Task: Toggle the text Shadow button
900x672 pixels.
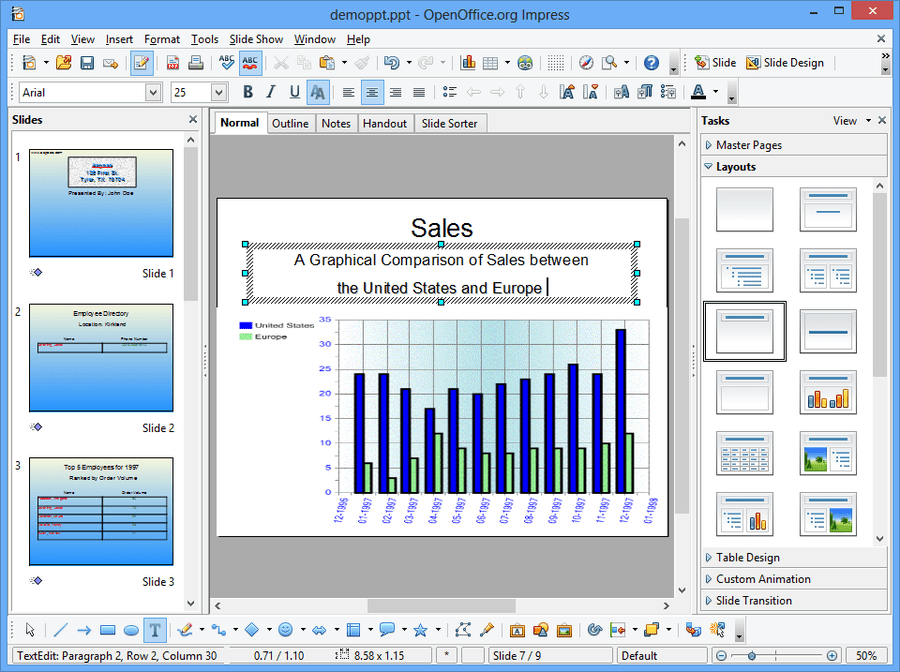Action: pos(318,92)
